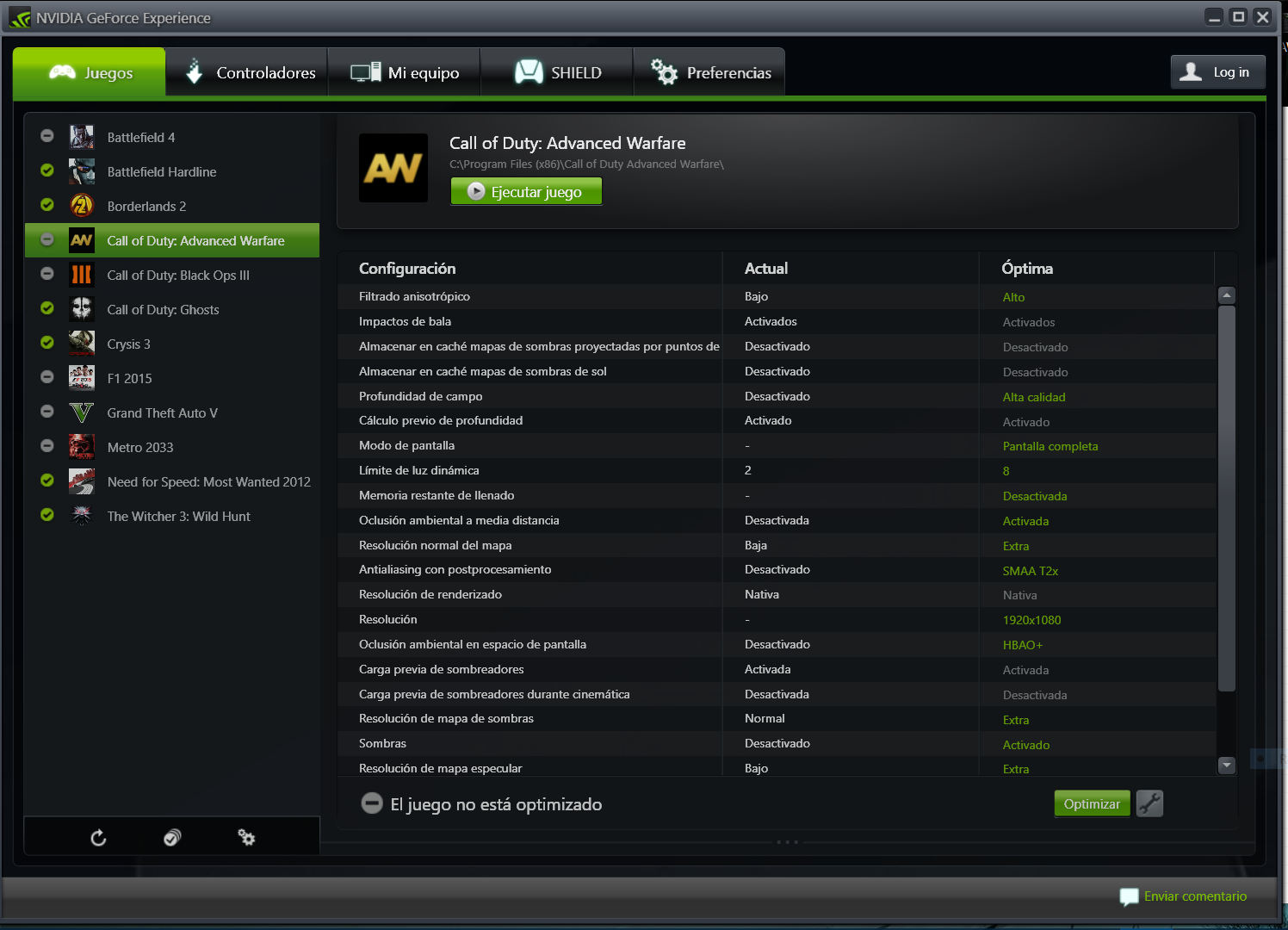Select Call of Duty: Black Ops III
Screen dimensions: 1288x930
pos(178,276)
